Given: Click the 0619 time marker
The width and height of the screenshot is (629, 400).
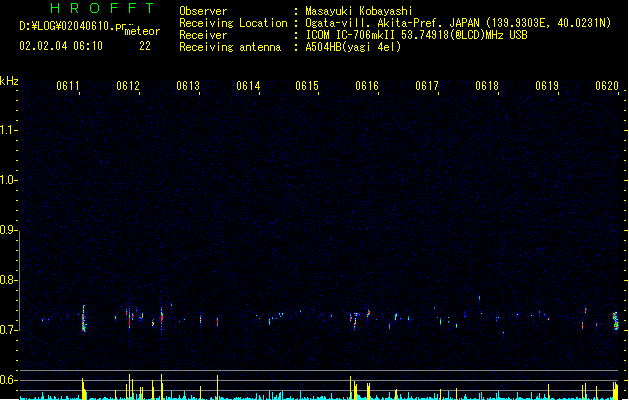Looking at the screenshot, I should (x=547, y=85).
